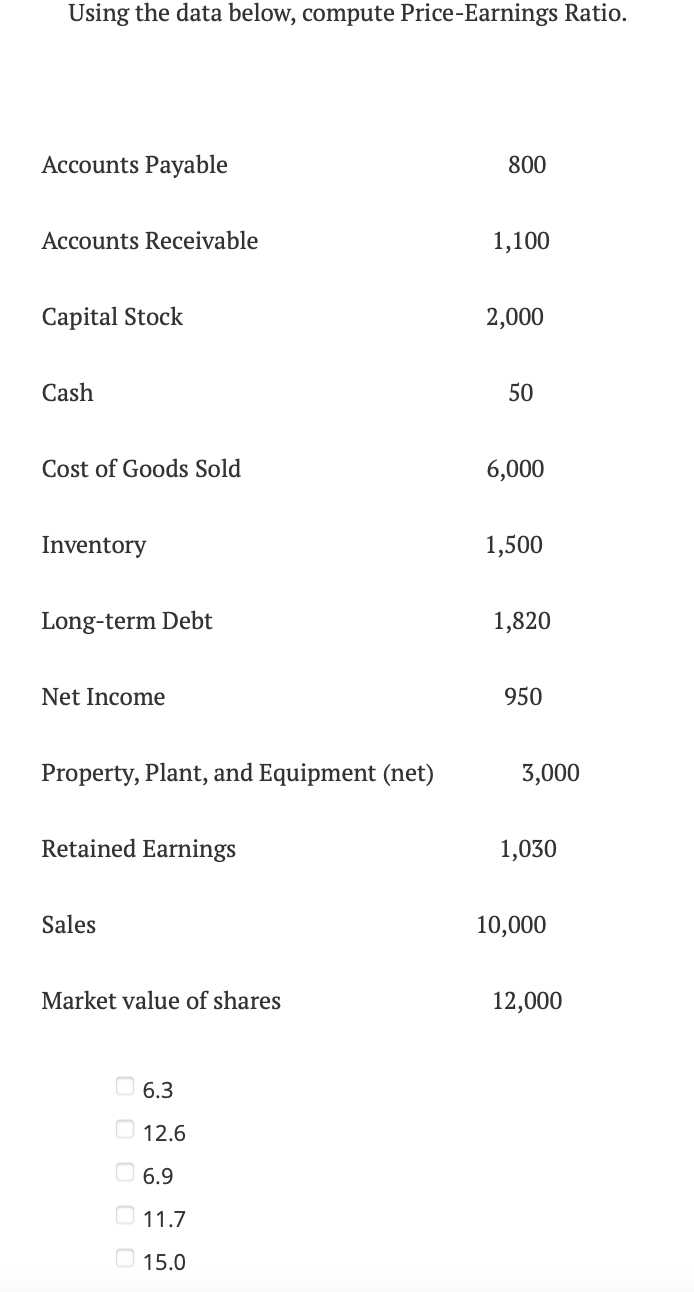Click the Cost of Goods Sold label
Viewport: 694px width, 1292px height.
click(x=141, y=469)
